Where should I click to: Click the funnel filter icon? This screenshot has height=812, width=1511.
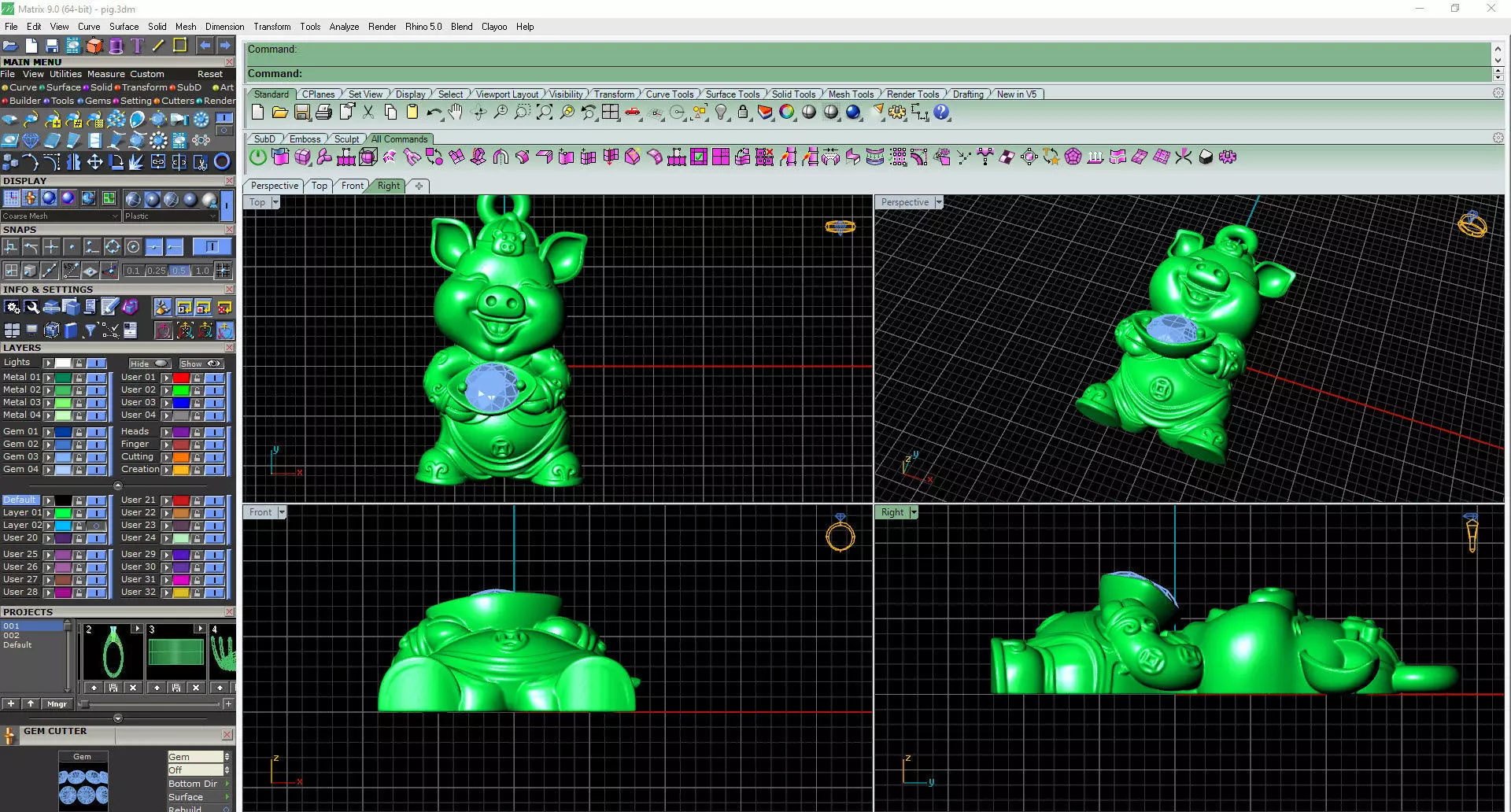click(x=90, y=330)
